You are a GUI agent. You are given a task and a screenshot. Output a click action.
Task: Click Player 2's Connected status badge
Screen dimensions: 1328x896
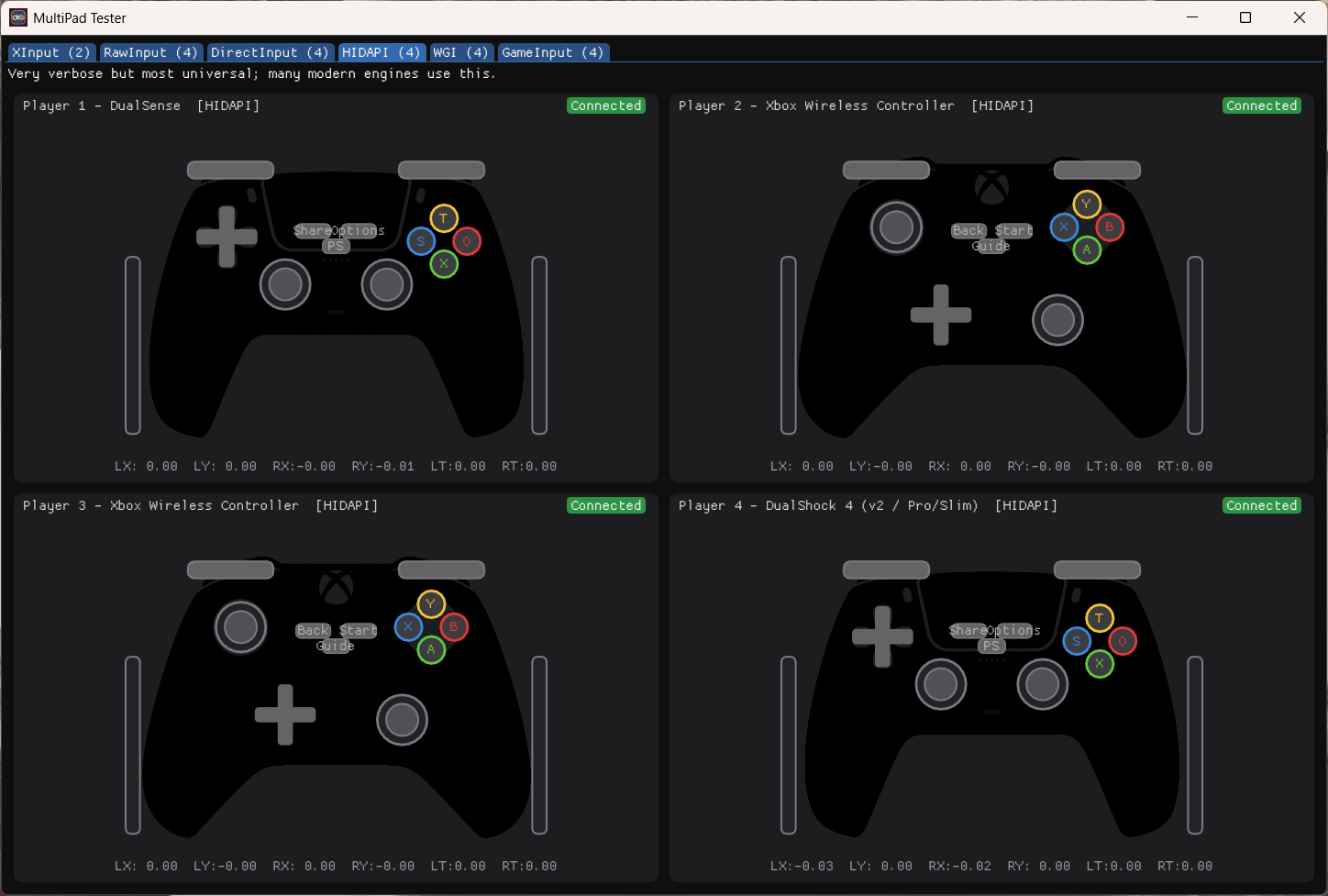tap(1262, 105)
